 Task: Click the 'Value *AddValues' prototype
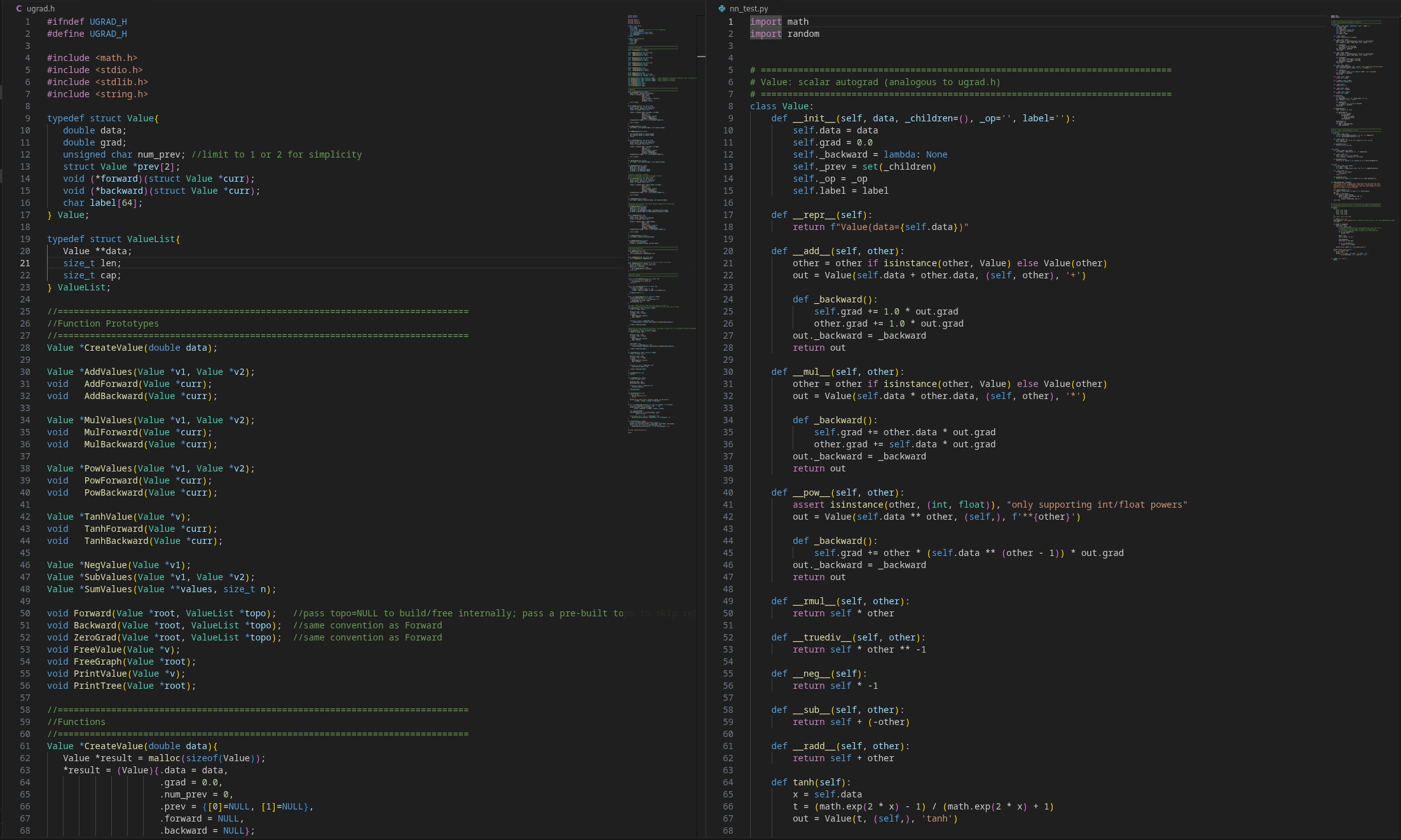[151, 372]
